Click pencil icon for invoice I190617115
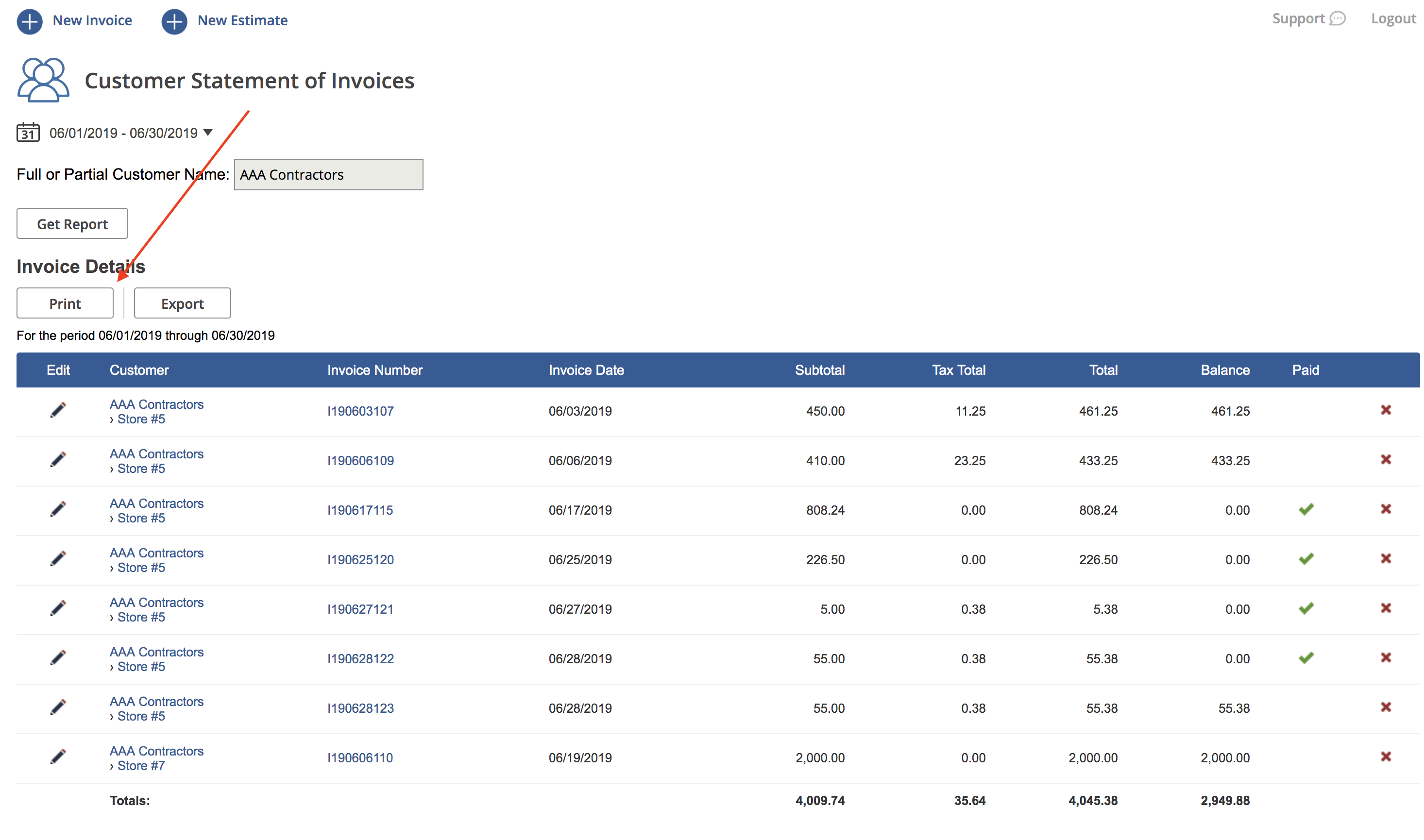 pos(58,509)
